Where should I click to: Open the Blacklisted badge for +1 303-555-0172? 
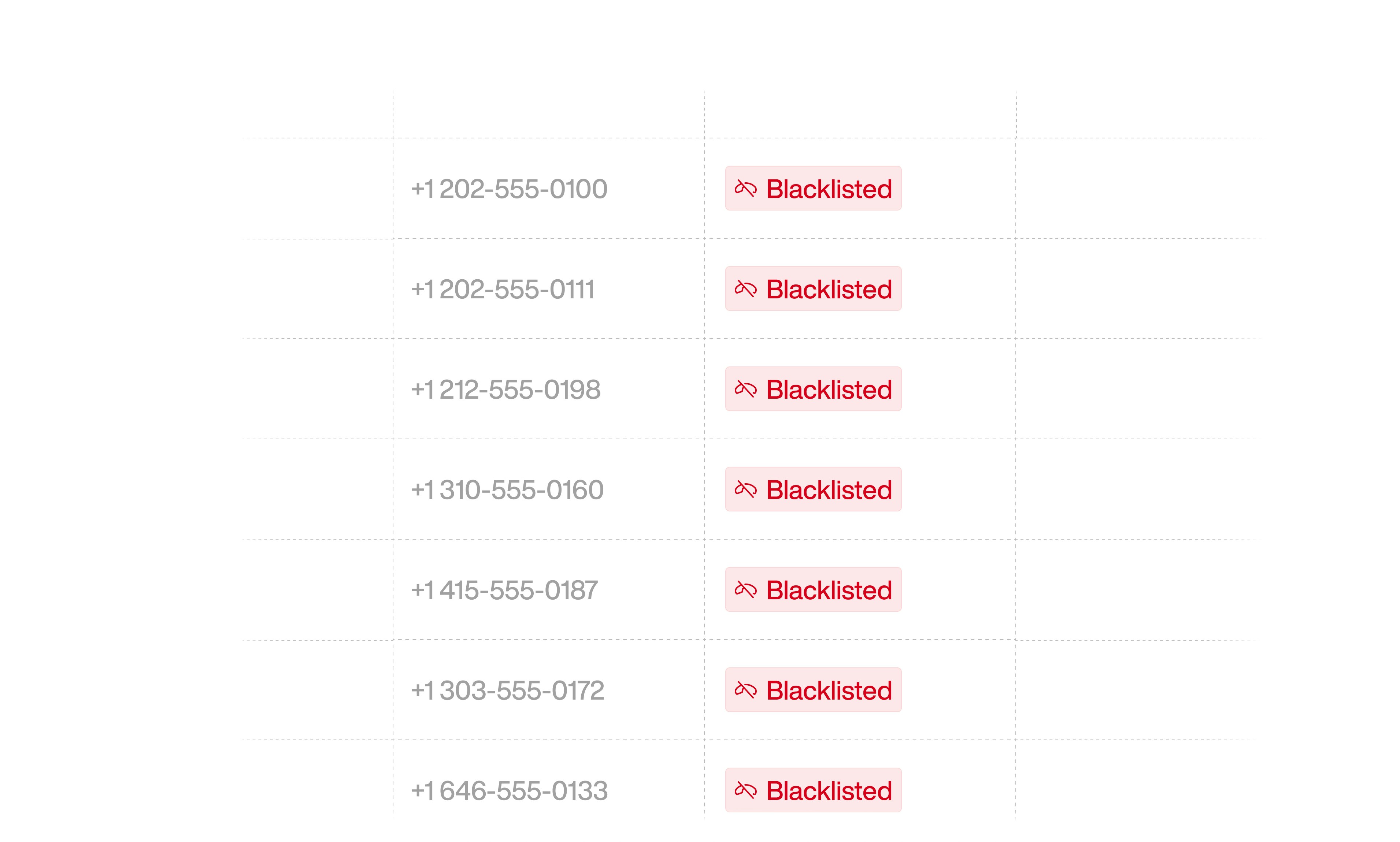(x=813, y=690)
